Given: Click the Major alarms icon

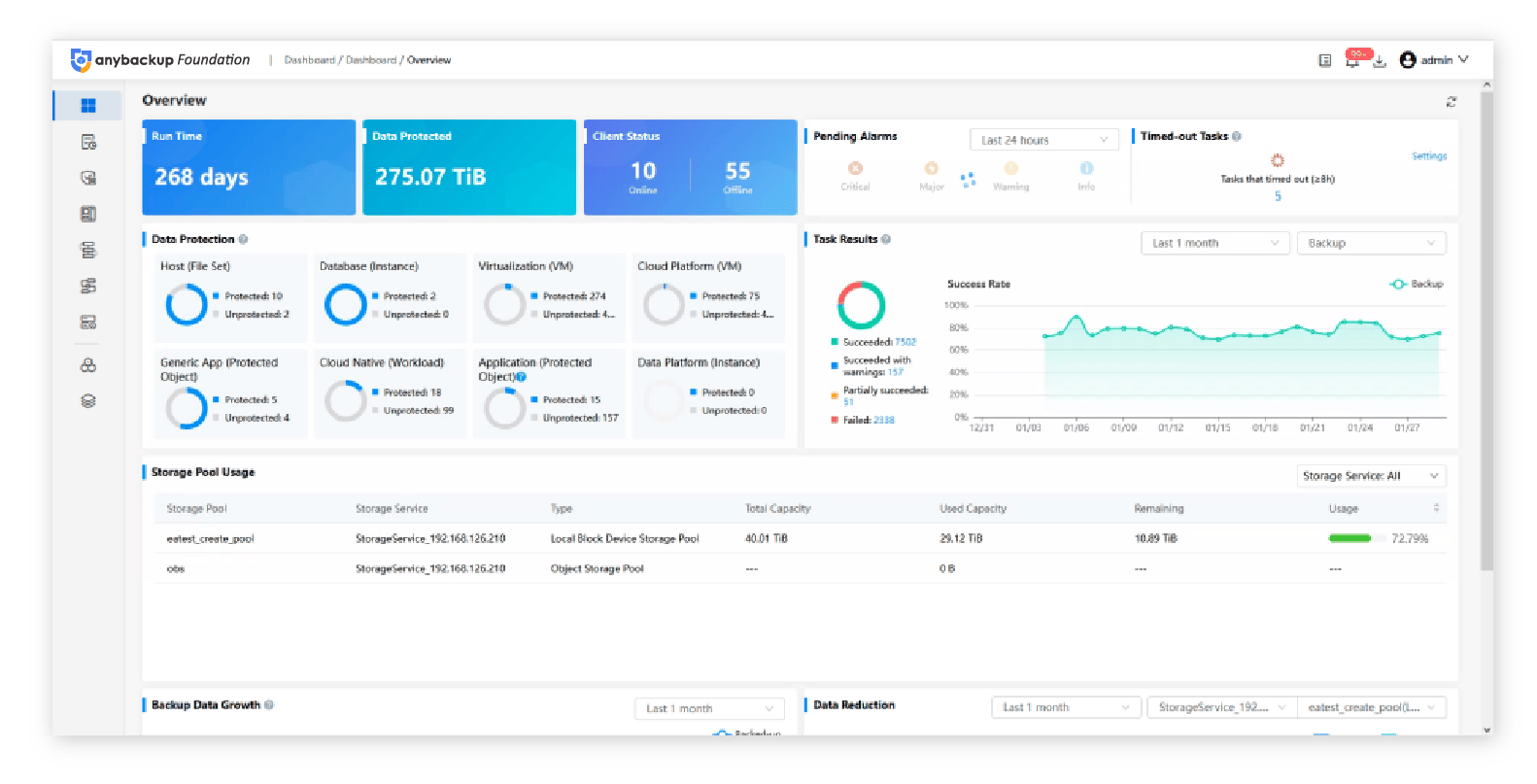Looking at the screenshot, I should (x=931, y=168).
